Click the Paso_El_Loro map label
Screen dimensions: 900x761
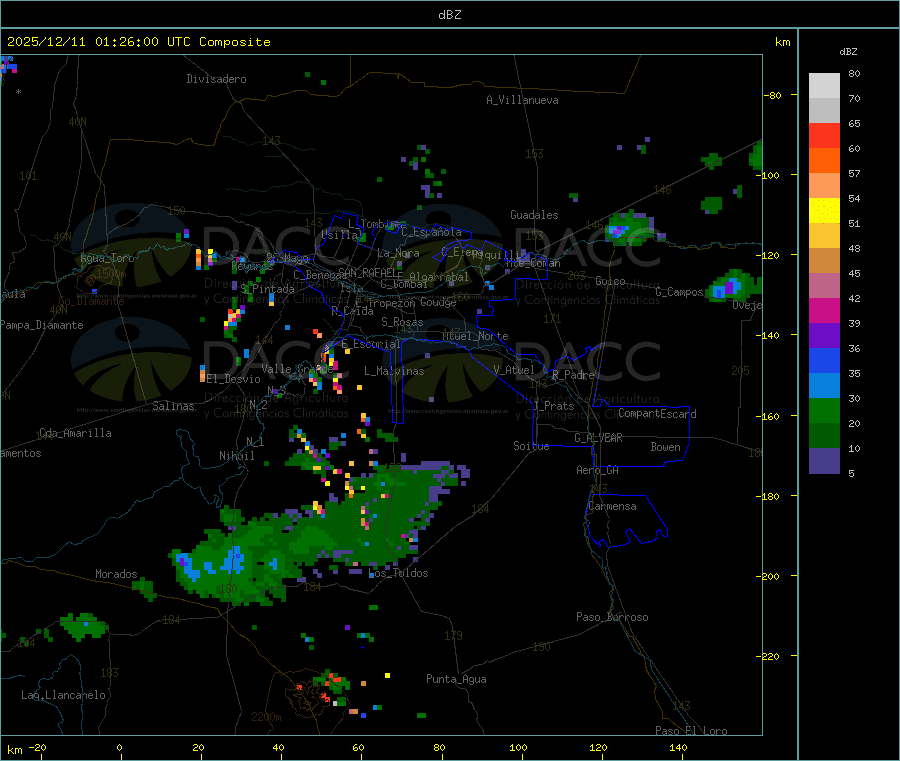click(x=691, y=731)
